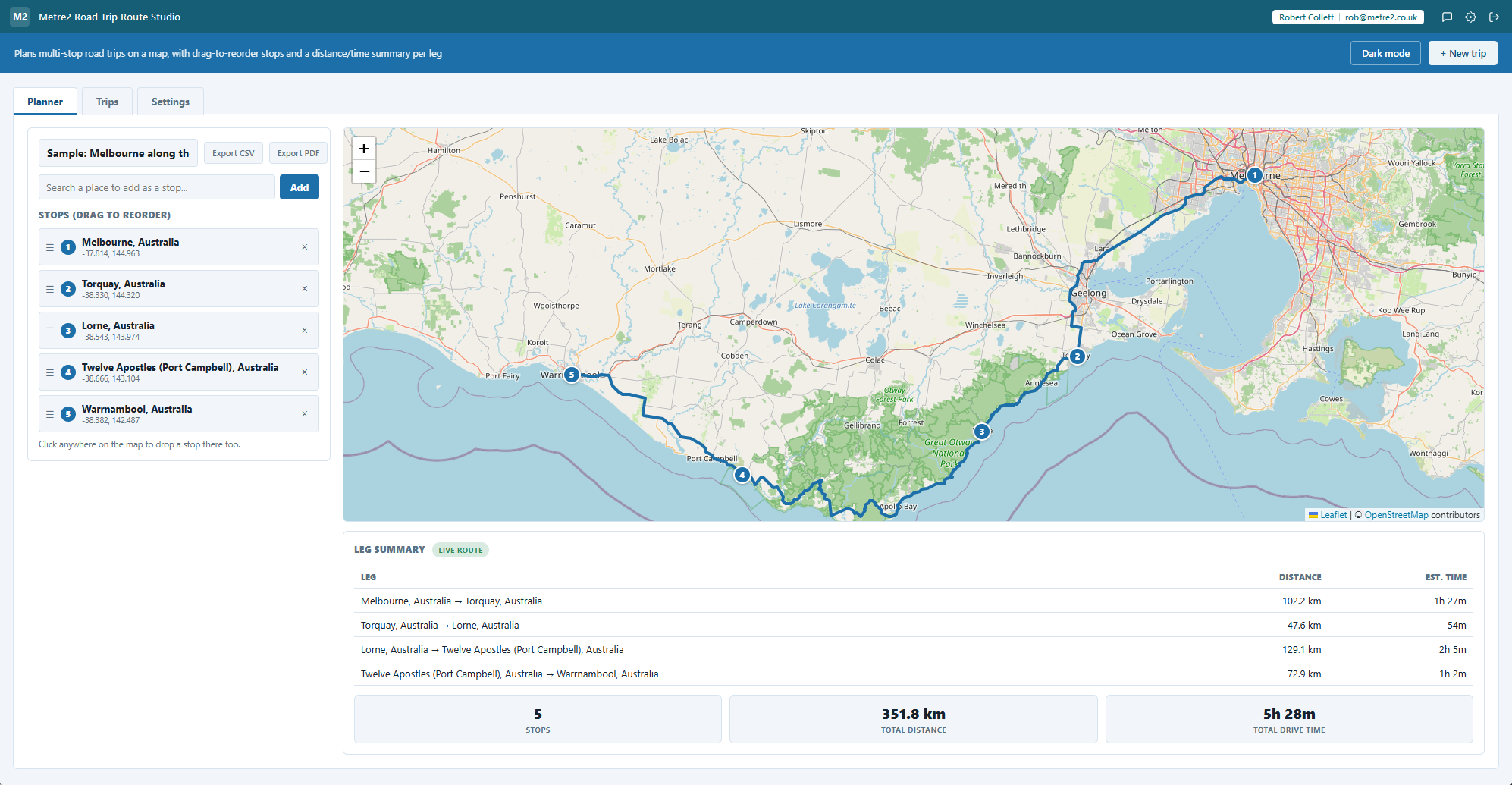Switch to the Trips tab
This screenshot has width=1512, height=785.
tap(107, 102)
